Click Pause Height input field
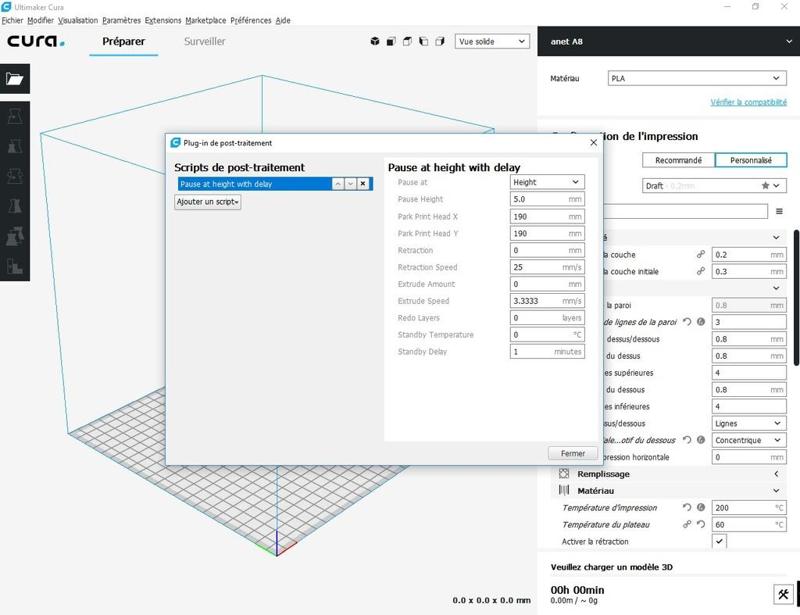 tap(547, 199)
